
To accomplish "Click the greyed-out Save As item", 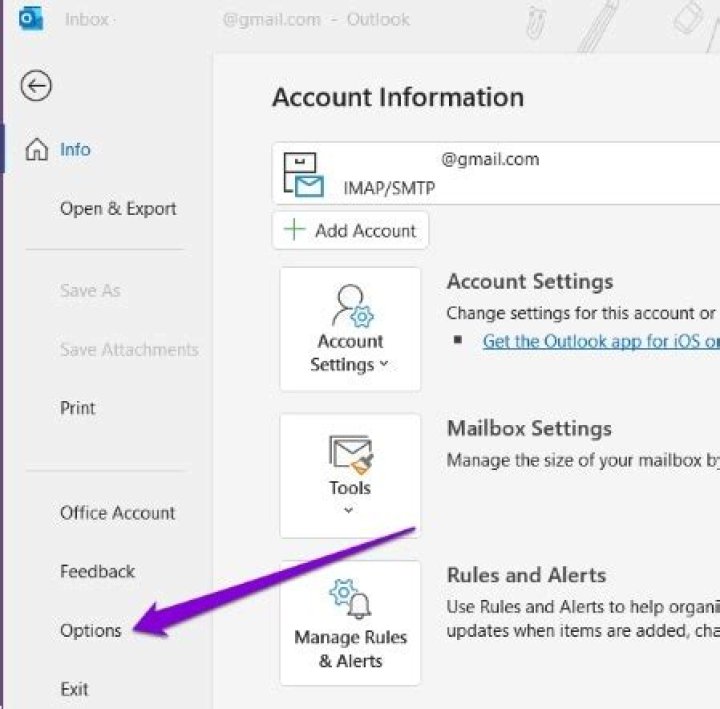I will coord(90,291).
